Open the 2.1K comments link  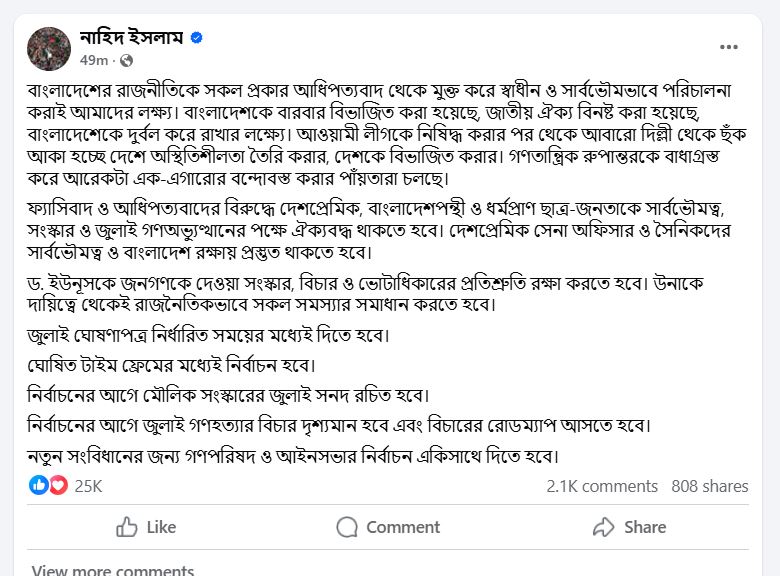pos(602,486)
